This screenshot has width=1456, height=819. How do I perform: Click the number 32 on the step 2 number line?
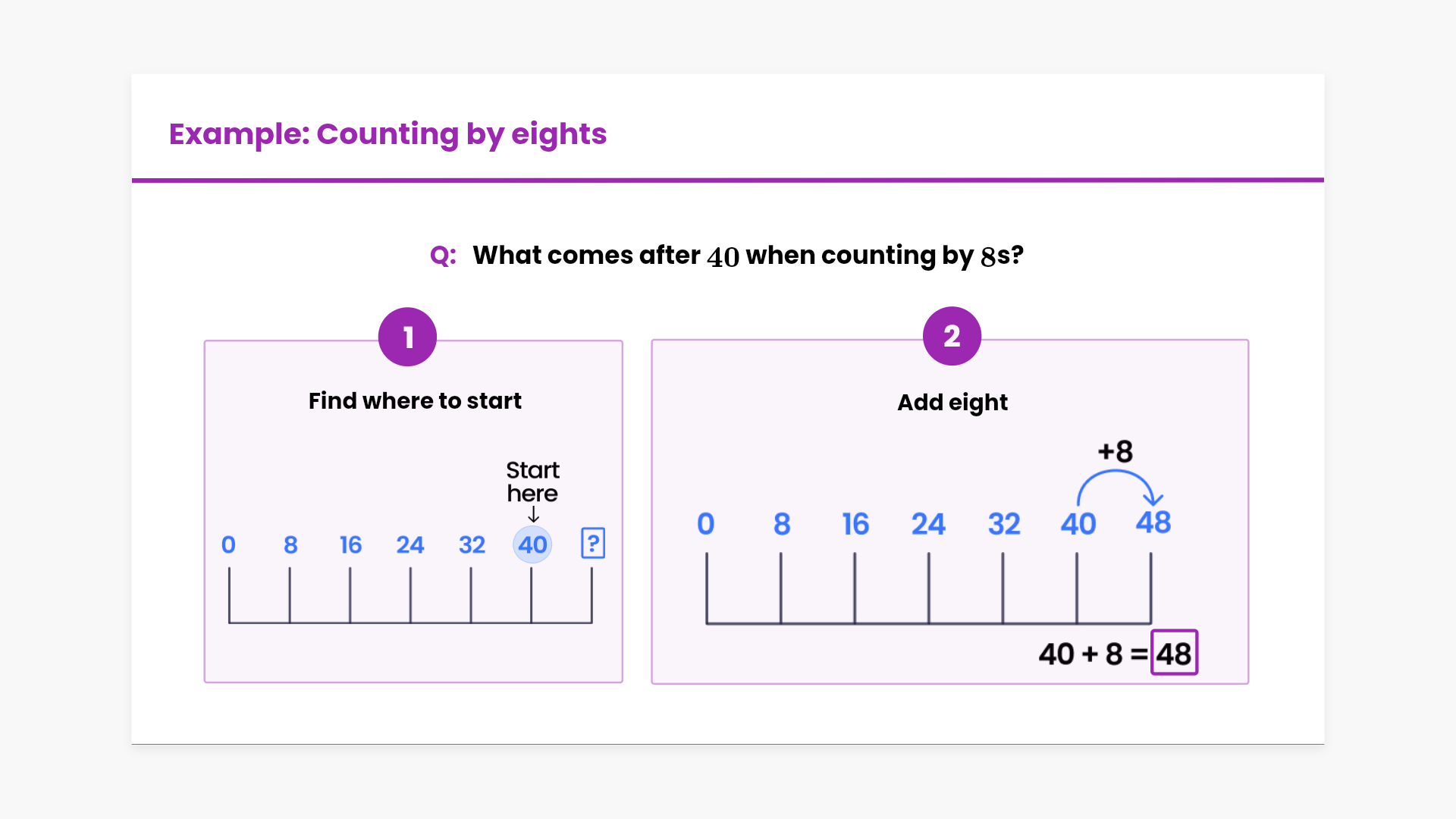tap(1003, 524)
